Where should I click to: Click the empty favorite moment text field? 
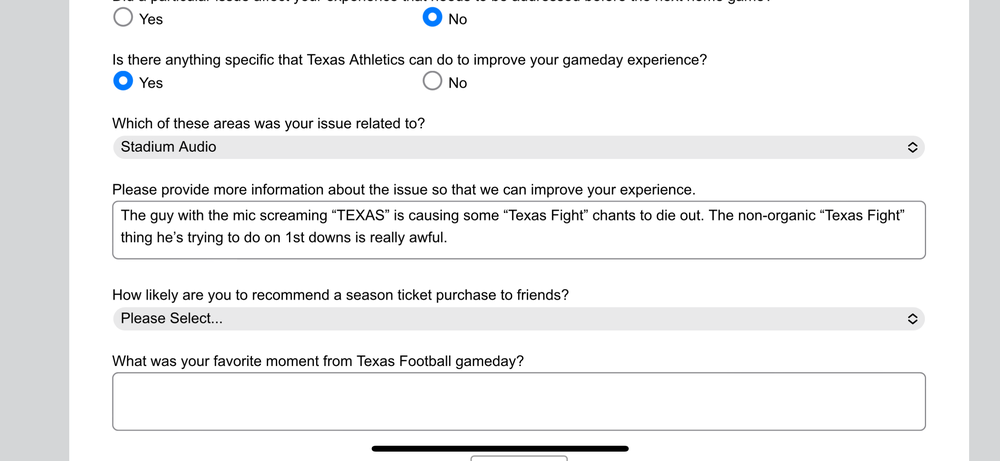coord(518,401)
